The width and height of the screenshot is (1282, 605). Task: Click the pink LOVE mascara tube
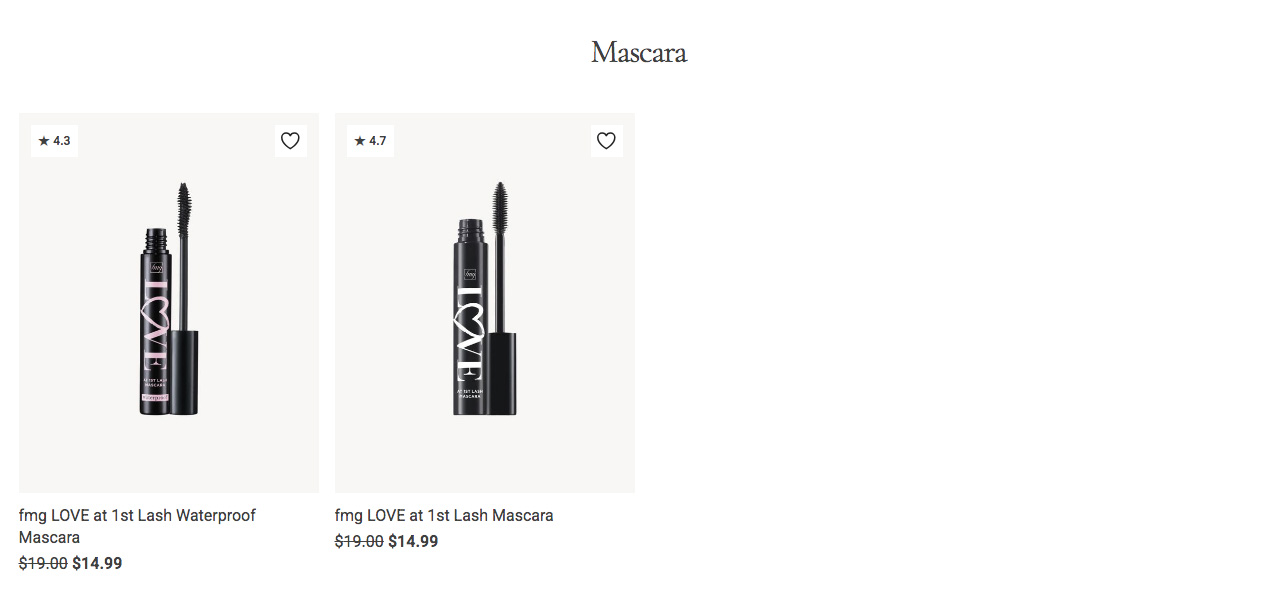156,322
